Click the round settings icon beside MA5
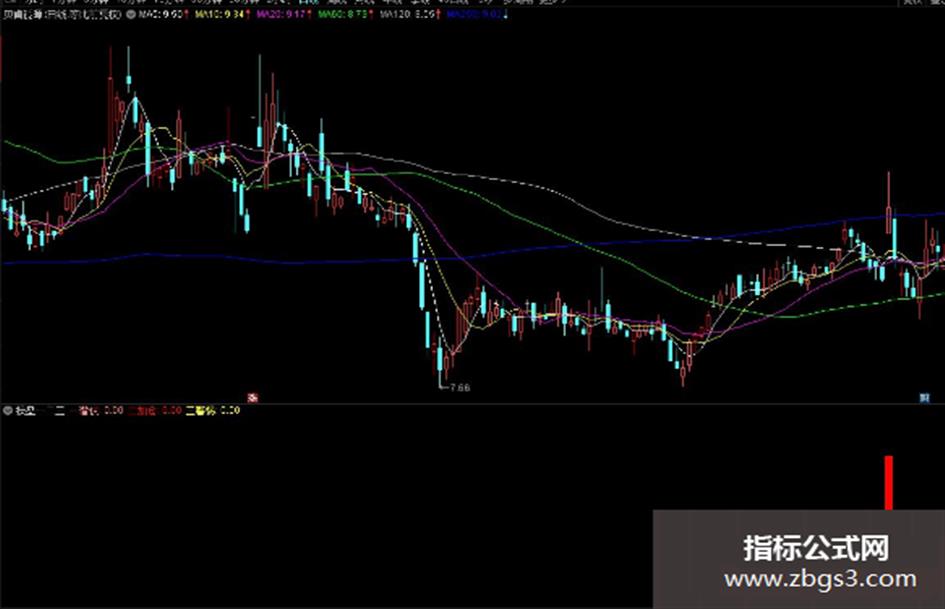The height and width of the screenshot is (609, 945). coord(131,14)
